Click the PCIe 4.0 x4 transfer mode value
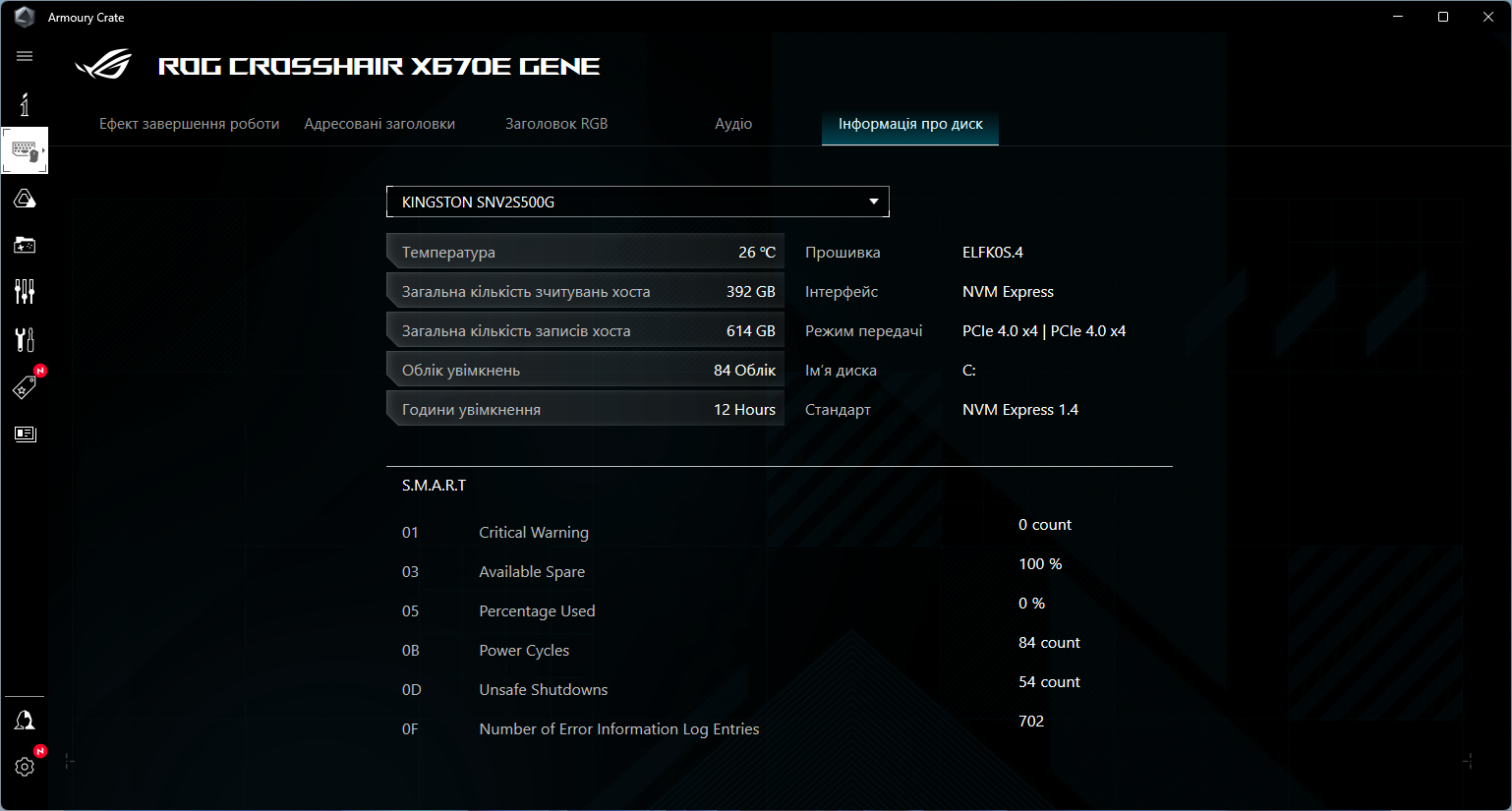This screenshot has height=811, width=1512. [1044, 331]
